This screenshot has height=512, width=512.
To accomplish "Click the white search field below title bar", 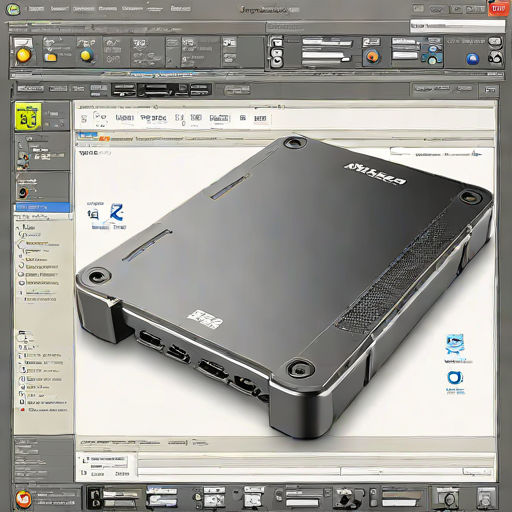I will (457, 26).
